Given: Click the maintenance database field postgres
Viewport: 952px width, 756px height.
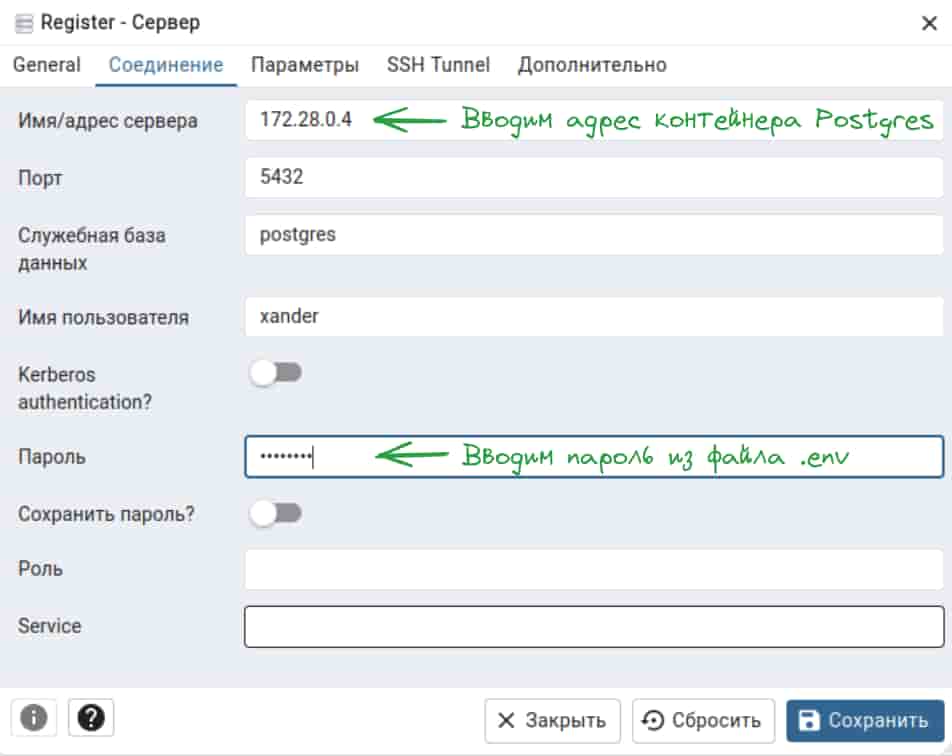Looking at the screenshot, I should 594,234.
